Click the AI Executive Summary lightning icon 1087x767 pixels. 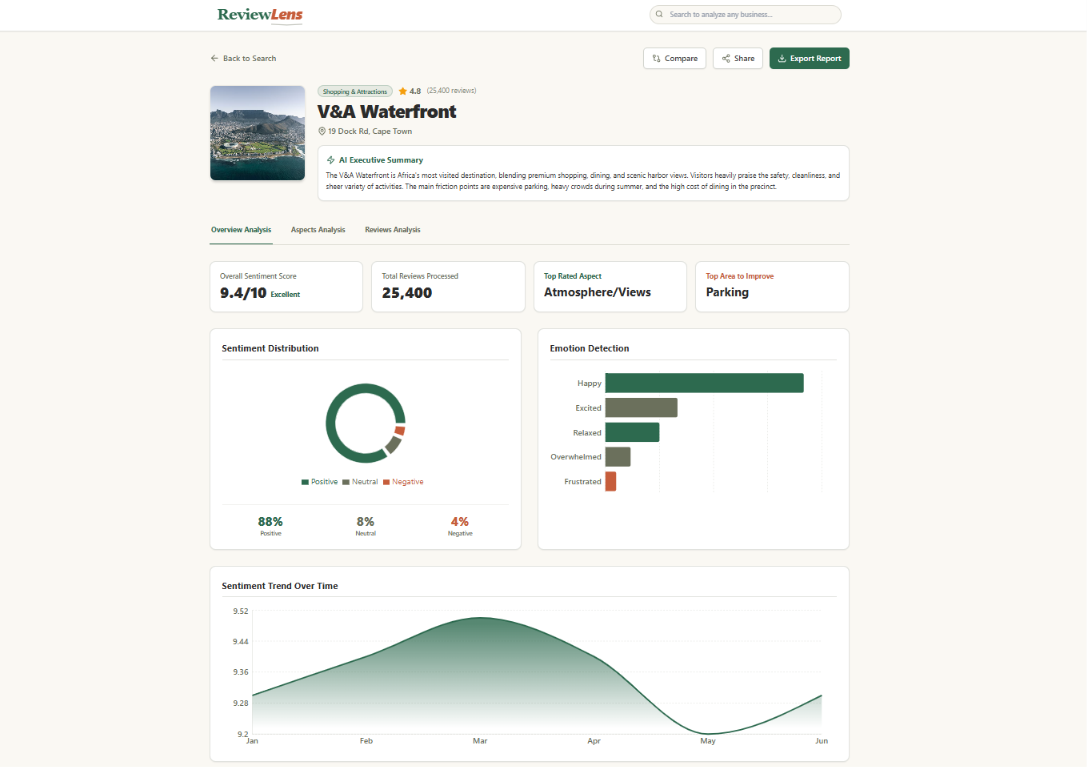(331, 160)
